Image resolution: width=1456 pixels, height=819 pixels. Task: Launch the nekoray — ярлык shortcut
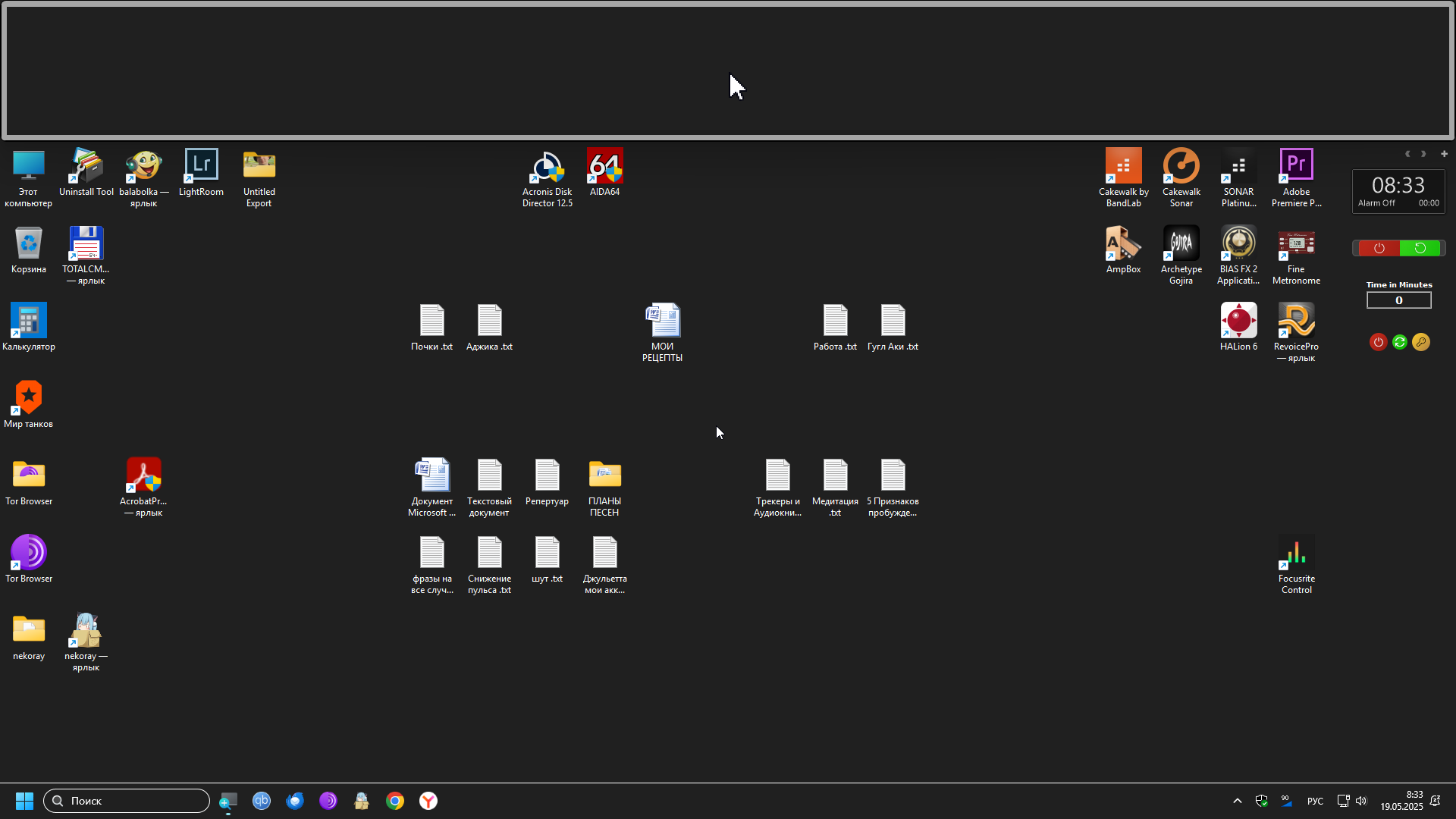(86, 642)
